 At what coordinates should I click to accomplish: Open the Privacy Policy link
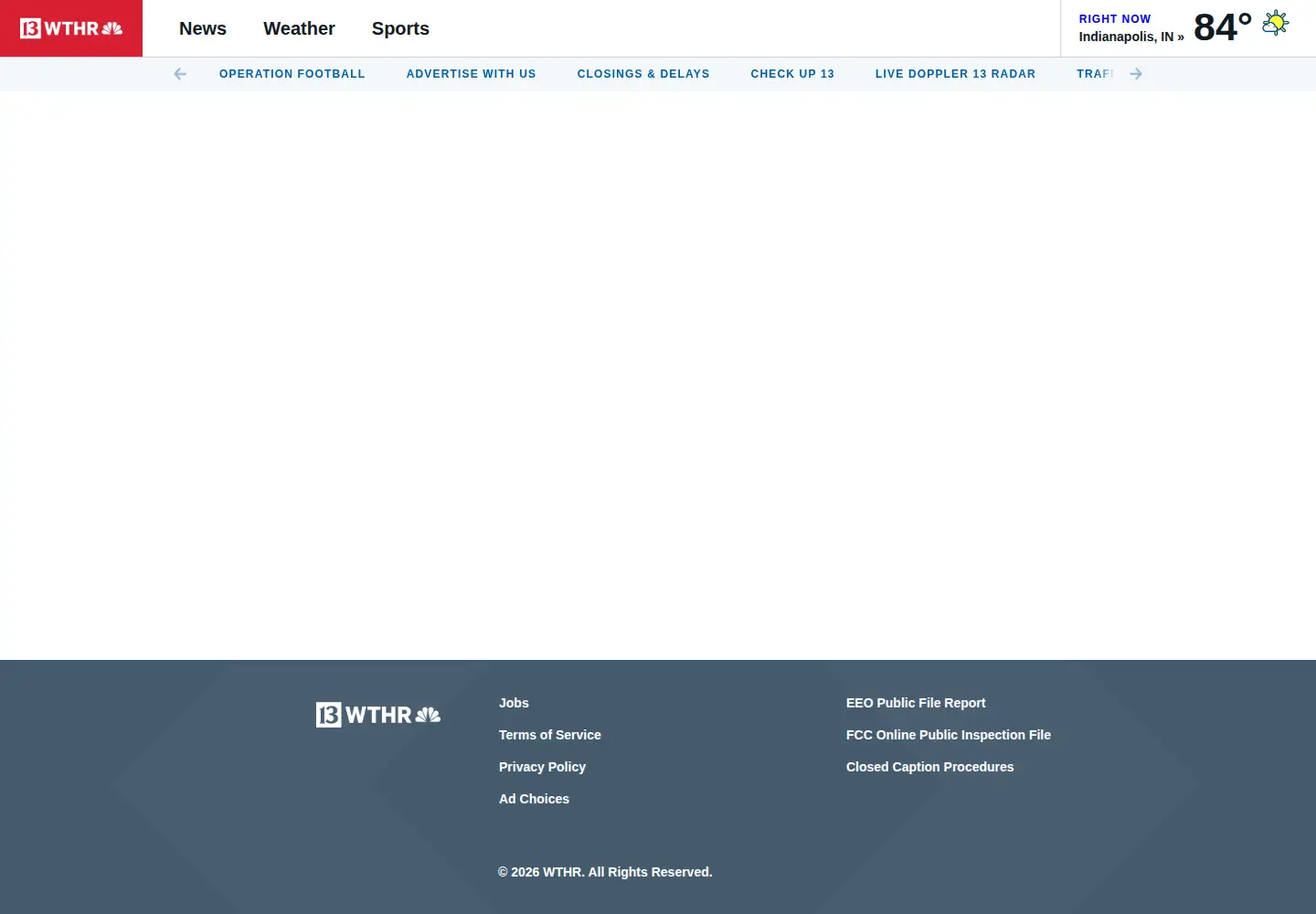pyautogui.click(x=542, y=767)
